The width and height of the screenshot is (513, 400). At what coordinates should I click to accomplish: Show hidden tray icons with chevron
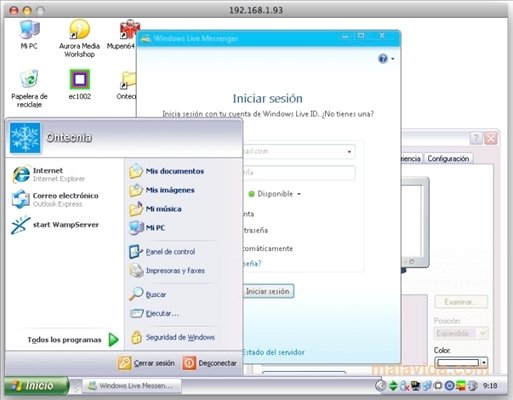point(380,386)
